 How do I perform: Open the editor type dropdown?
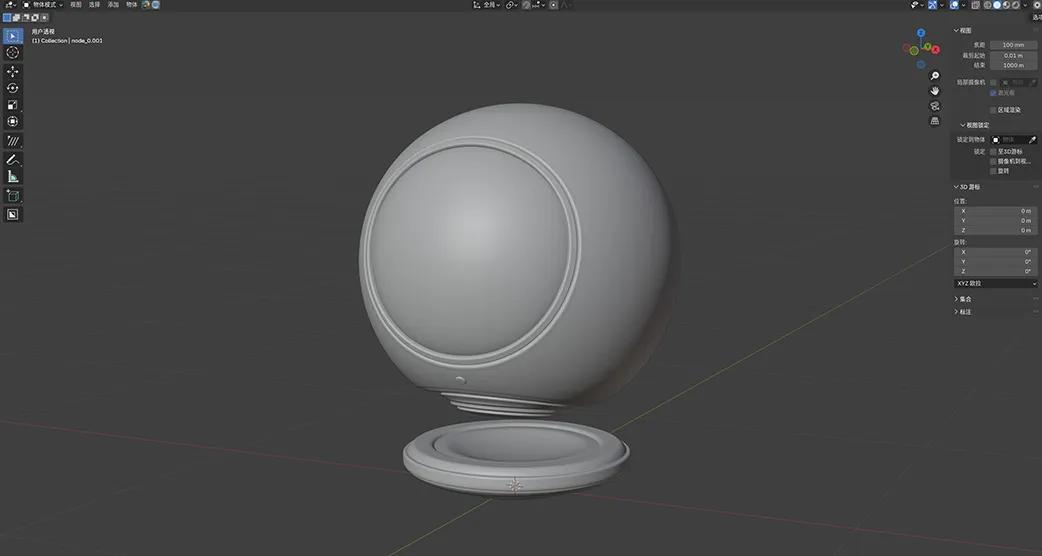(x=11, y=5)
